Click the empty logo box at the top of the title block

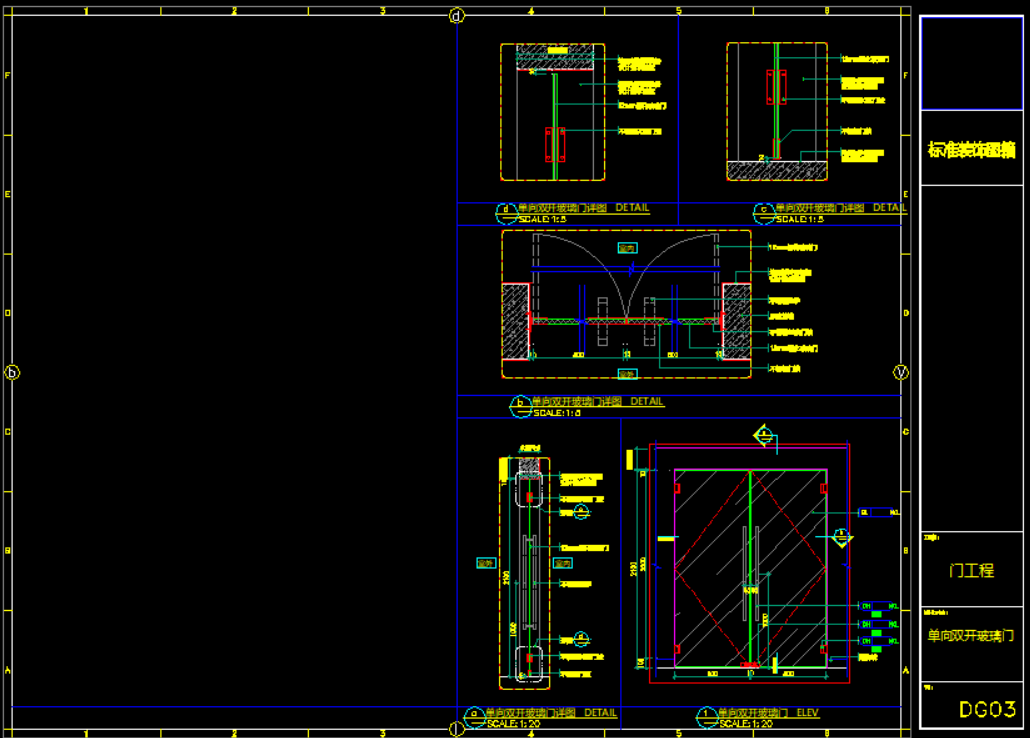(x=971, y=63)
